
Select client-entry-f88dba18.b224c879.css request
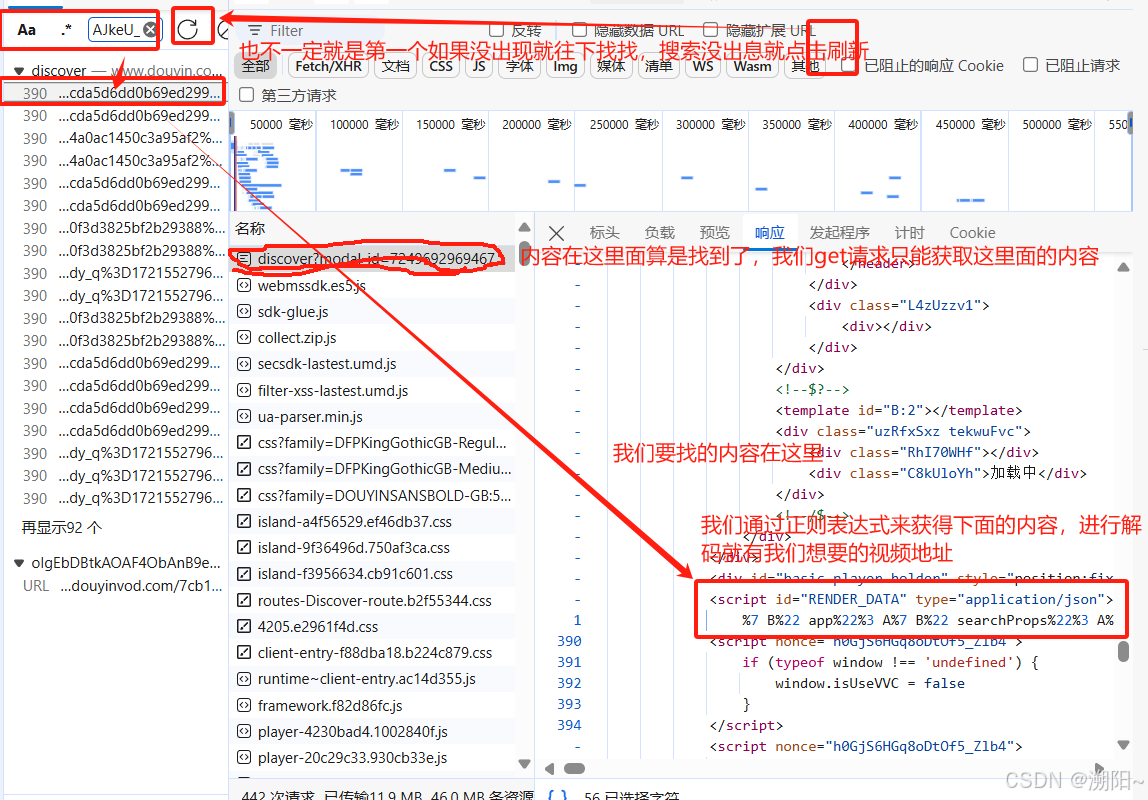click(373, 653)
